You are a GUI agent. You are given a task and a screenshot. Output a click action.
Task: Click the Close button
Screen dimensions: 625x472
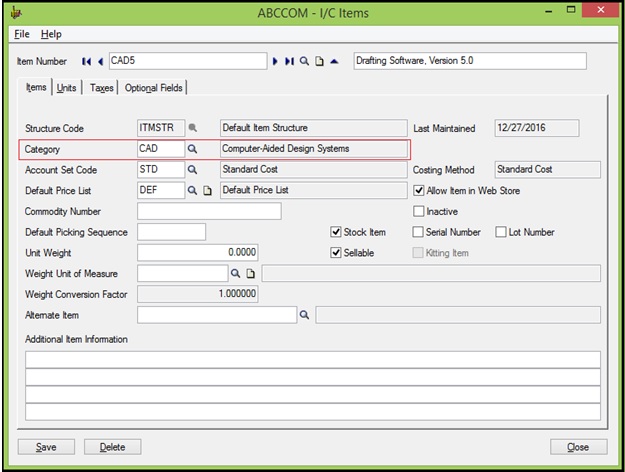(578, 447)
